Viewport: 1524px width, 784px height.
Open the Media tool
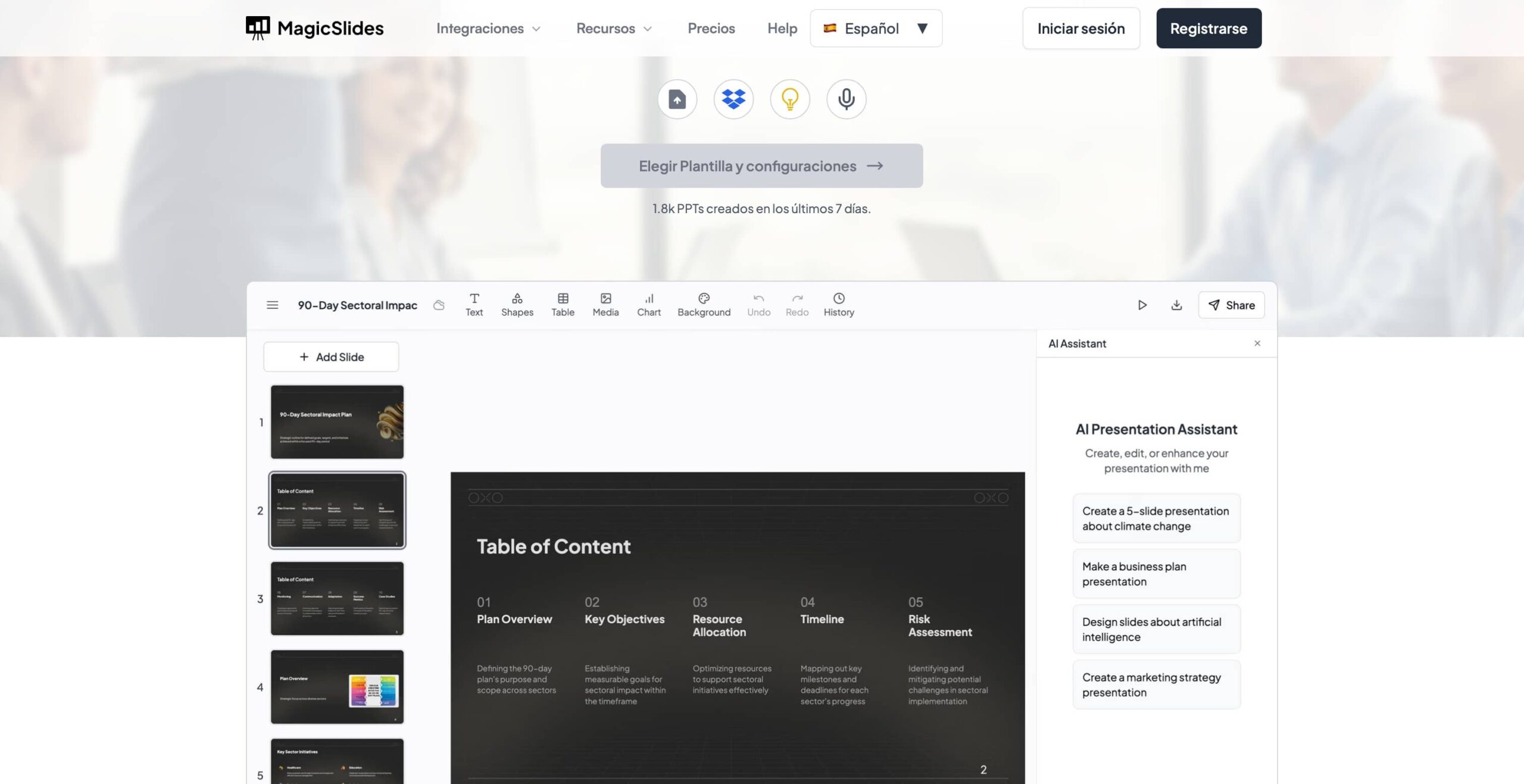coord(605,305)
